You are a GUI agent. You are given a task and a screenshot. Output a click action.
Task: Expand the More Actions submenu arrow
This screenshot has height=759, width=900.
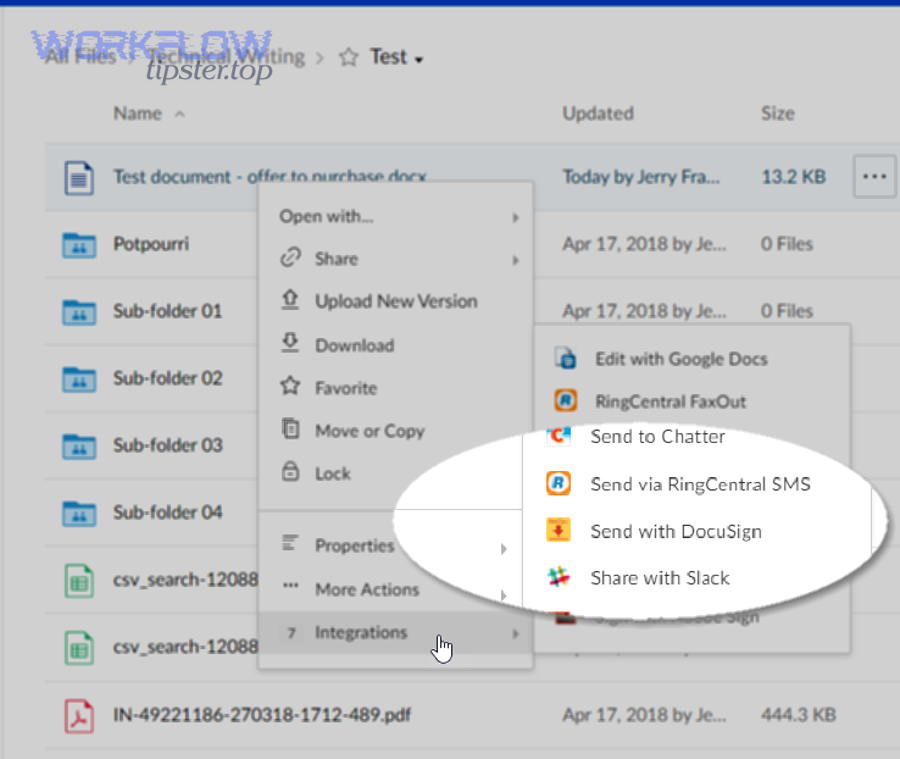(x=503, y=595)
